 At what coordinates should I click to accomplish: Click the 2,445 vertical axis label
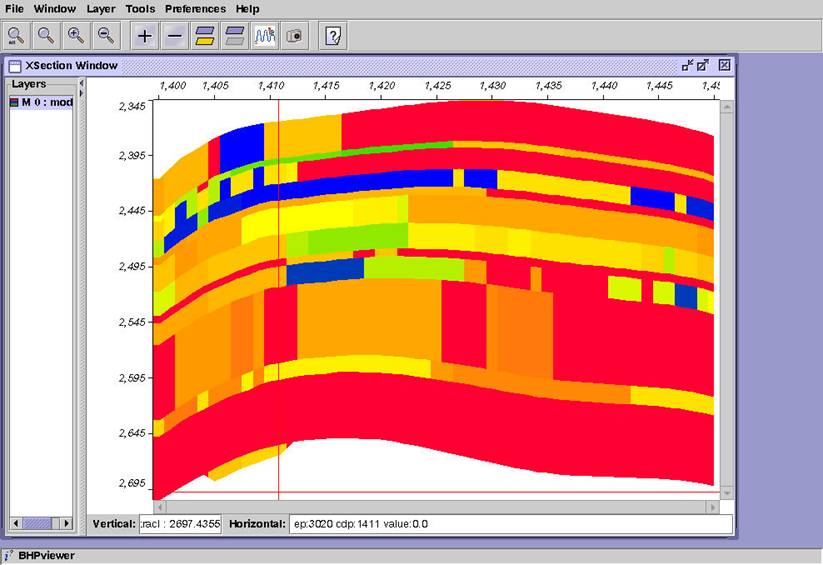point(132,211)
